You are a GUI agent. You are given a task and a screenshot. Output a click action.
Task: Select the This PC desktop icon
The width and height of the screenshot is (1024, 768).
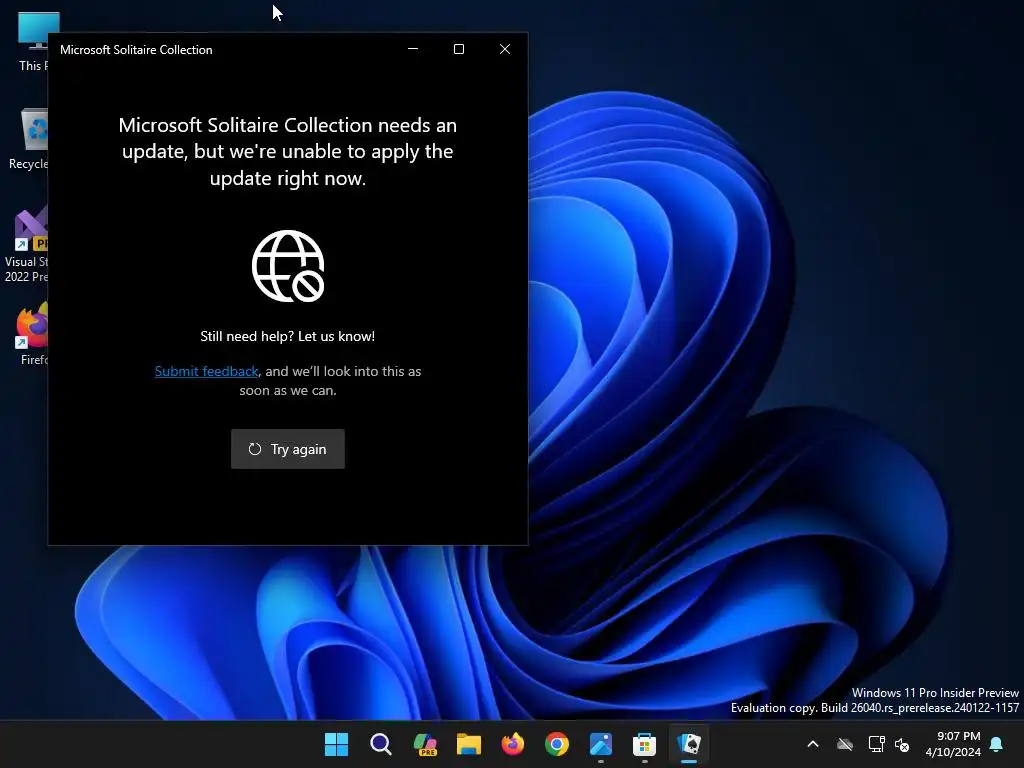[31, 42]
